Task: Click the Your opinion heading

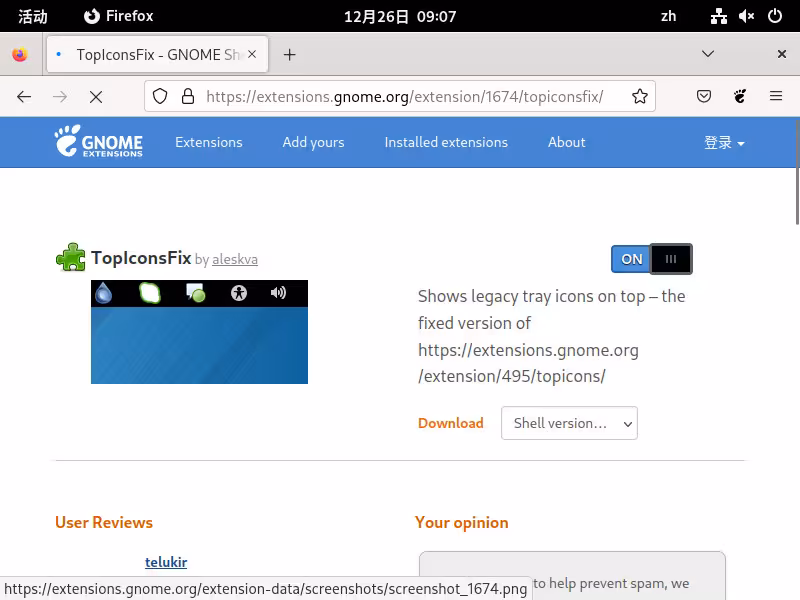Action: click(462, 522)
